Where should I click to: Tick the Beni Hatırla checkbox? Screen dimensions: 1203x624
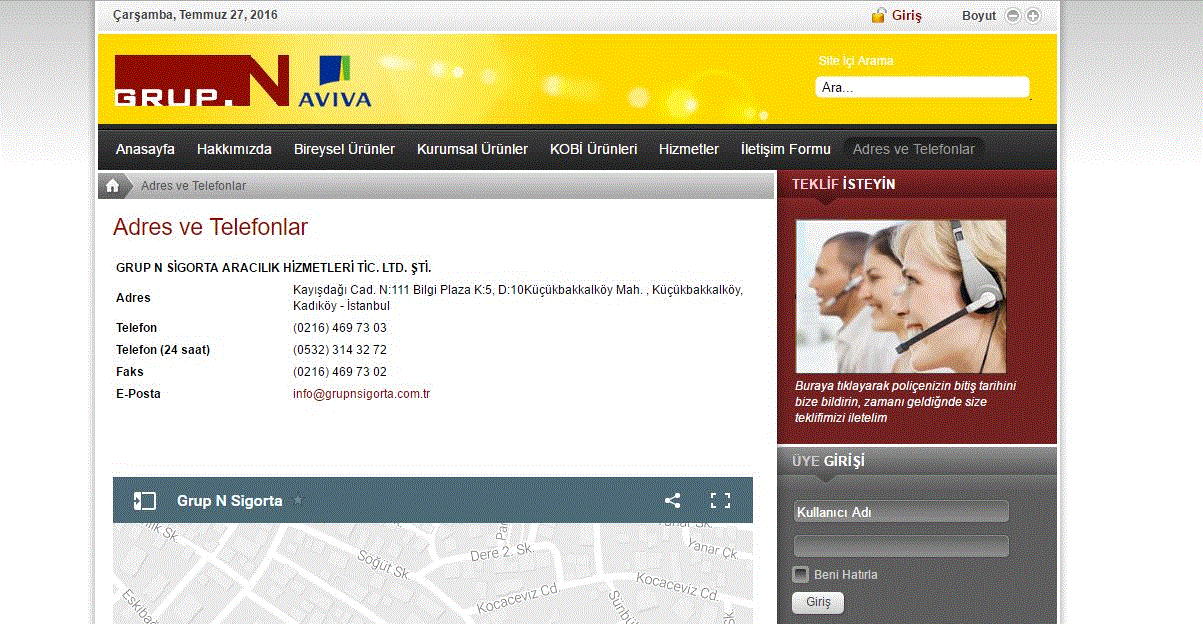point(800,574)
